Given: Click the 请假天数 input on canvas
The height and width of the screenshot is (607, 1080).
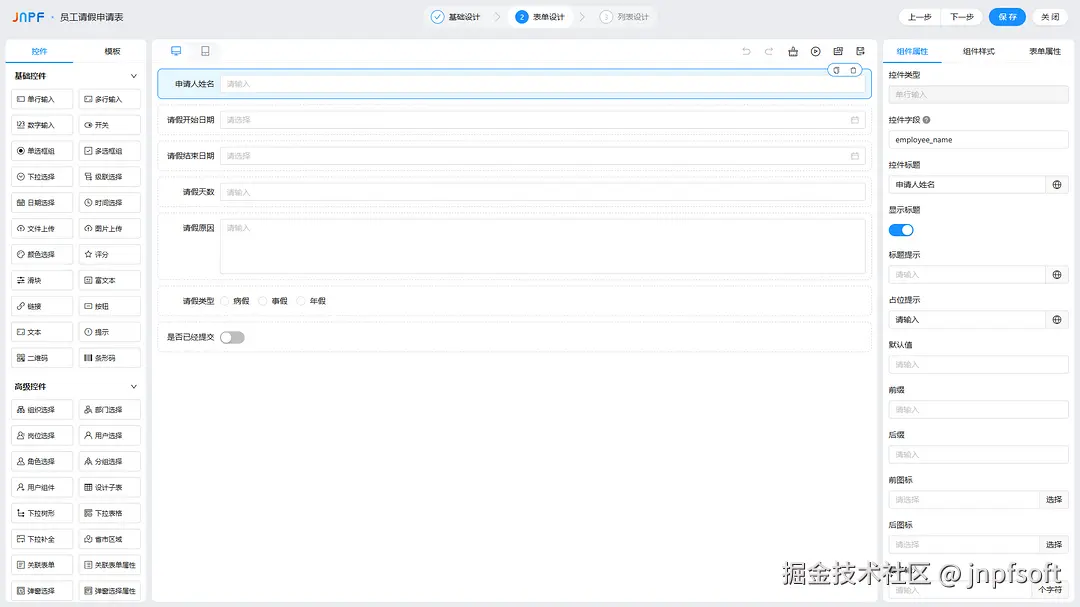Looking at the screenshot, I should (543, 192).
